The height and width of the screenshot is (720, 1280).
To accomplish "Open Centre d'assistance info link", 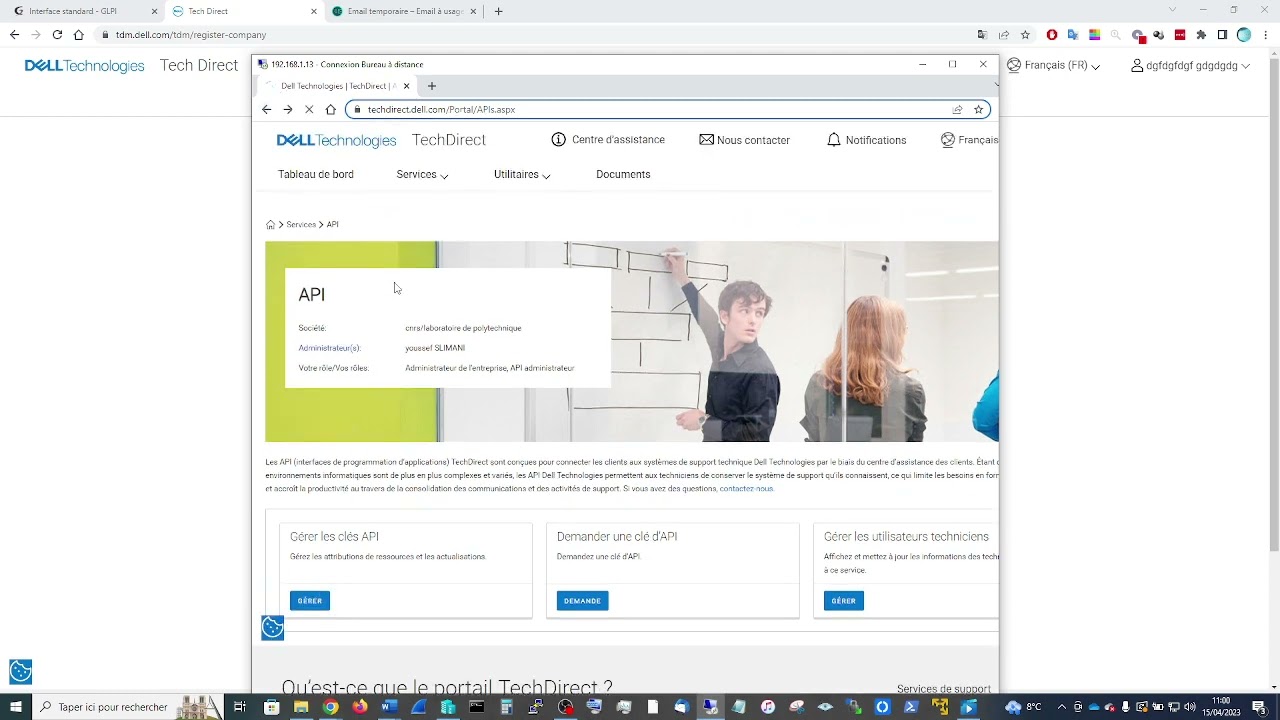I will [608, 140].
